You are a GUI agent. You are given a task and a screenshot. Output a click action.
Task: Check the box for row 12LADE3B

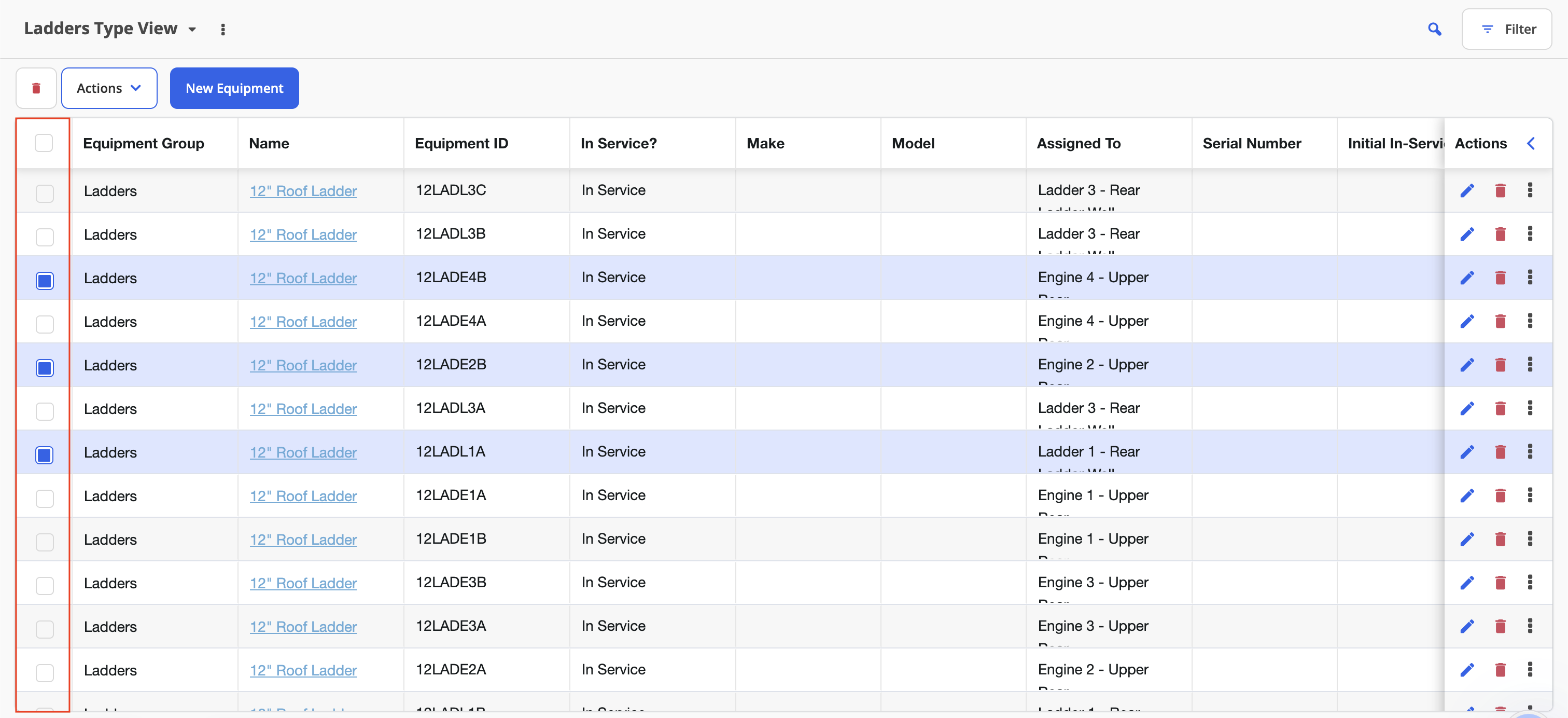coord(45,585)
